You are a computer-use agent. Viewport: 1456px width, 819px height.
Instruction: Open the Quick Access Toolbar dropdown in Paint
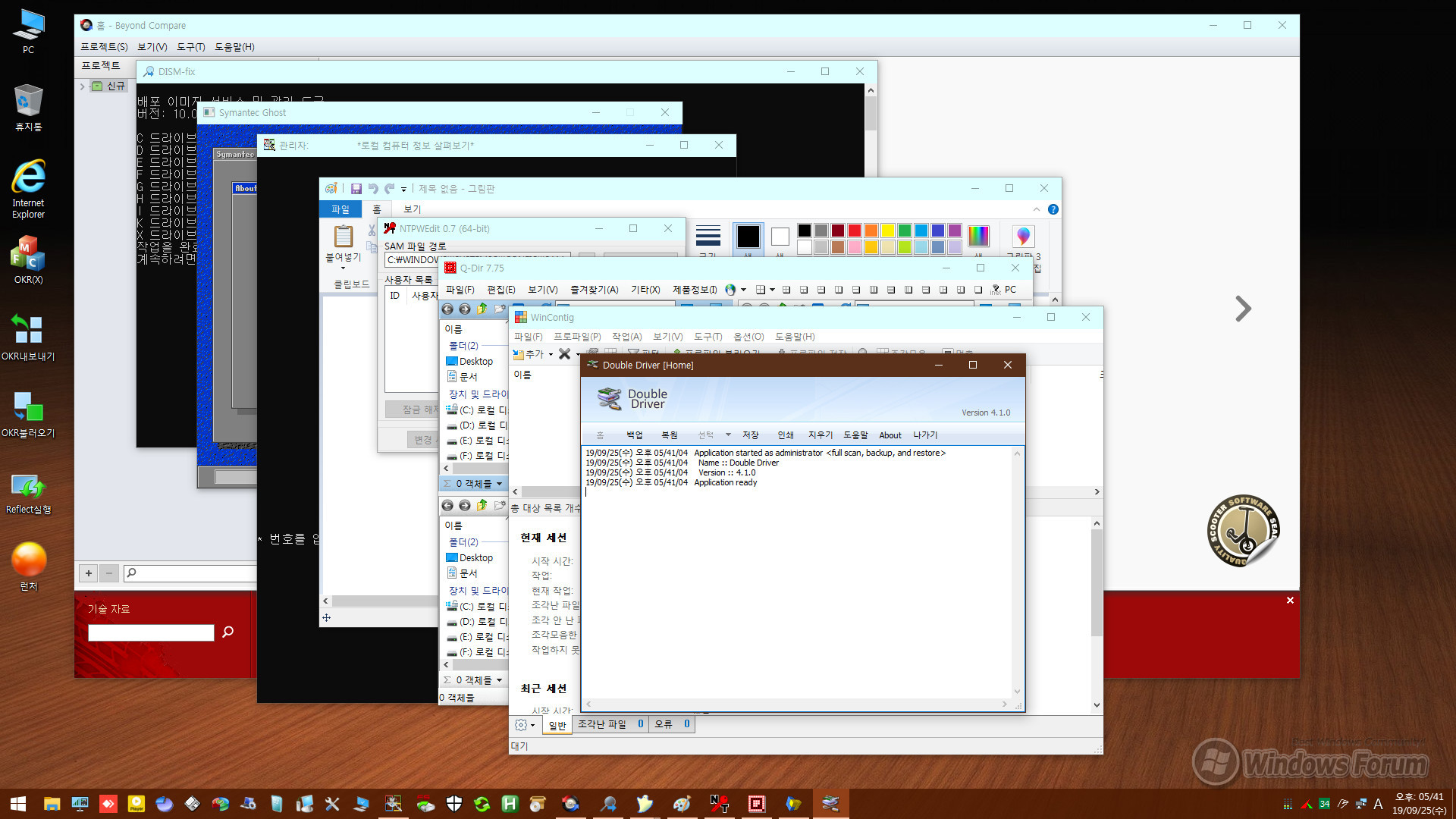click(x=403, y=190)
